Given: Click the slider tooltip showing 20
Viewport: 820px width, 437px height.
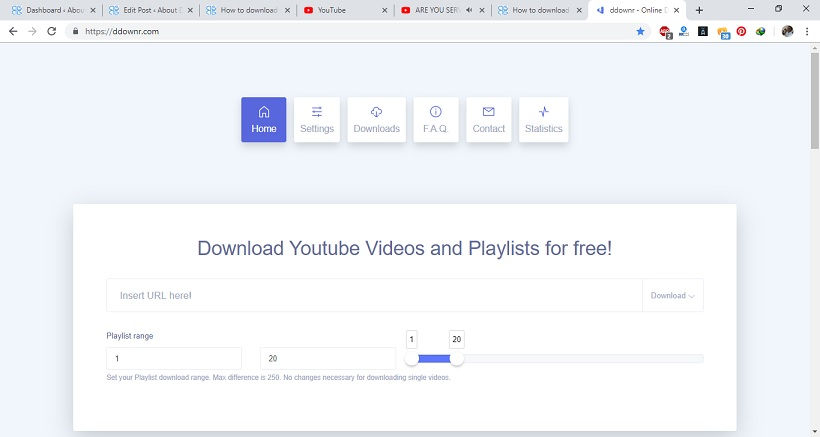Looking at the screenshot, I should click(457, 339).
